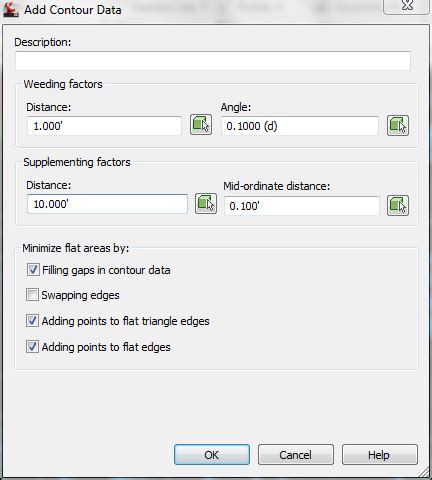Uncheck Adding points to flat triangle edges
This screenshot has width=432, height=480.
32,321
